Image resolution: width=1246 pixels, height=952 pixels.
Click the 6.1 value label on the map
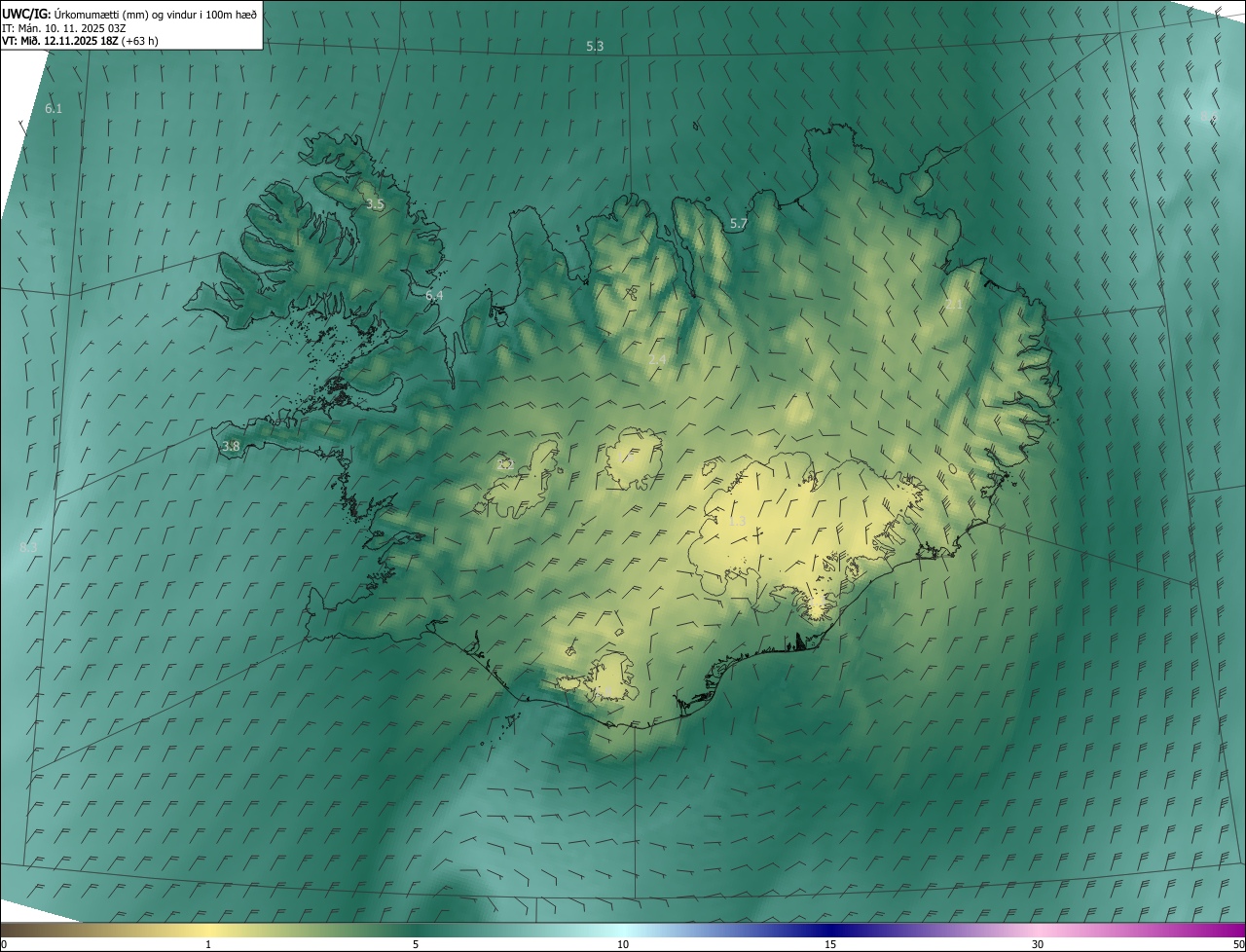click(x=54, y=109)
